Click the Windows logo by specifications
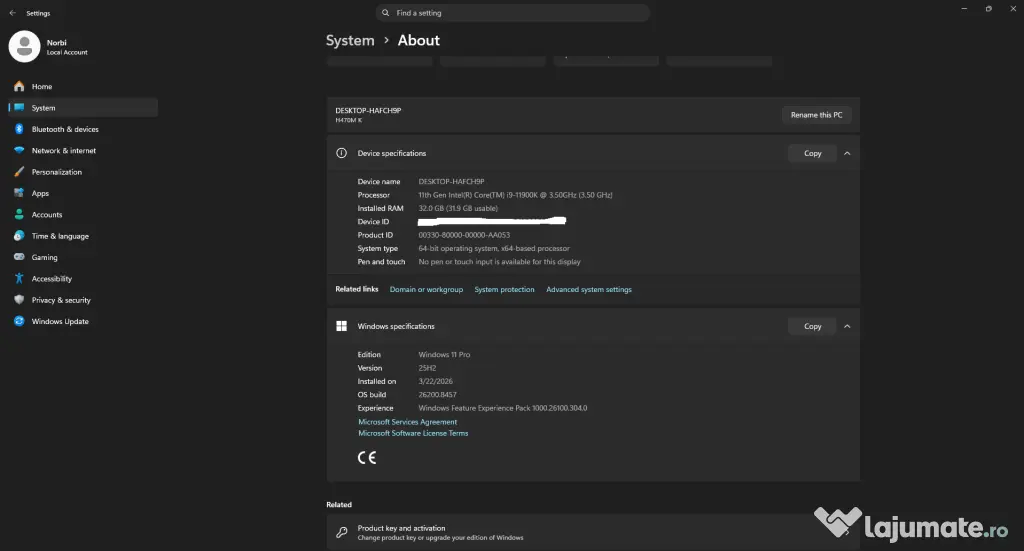Viewport: 1024px width, 551px height. pos(342,326)
